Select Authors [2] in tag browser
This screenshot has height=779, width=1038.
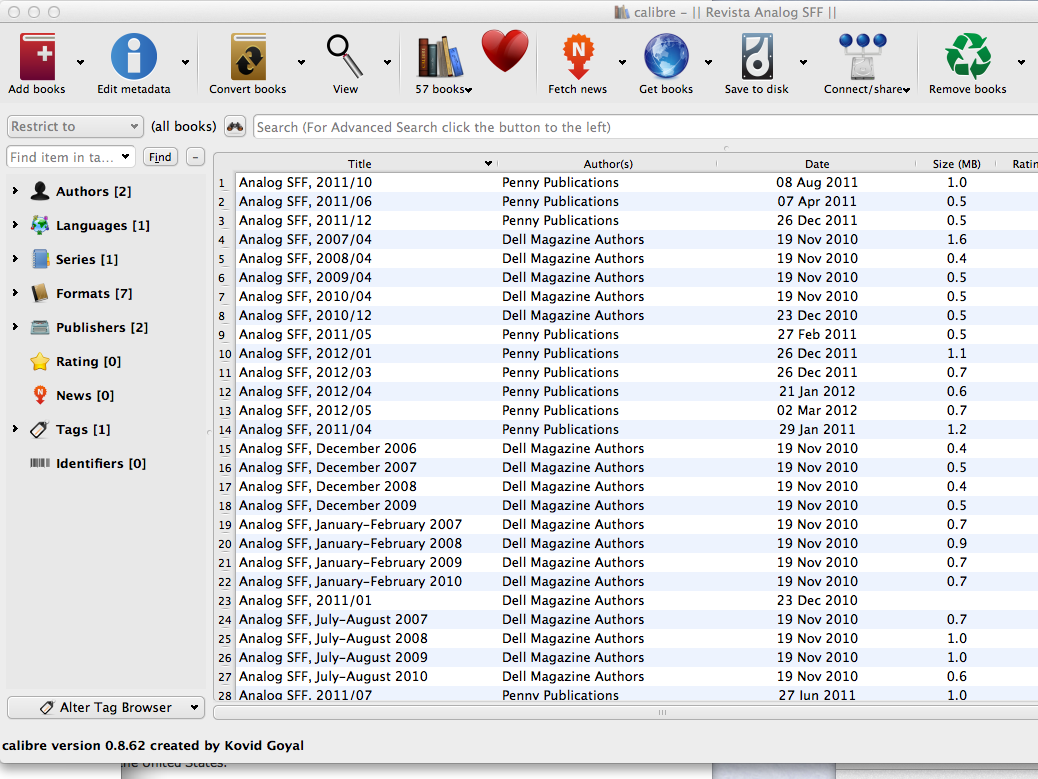coord(93,191)
